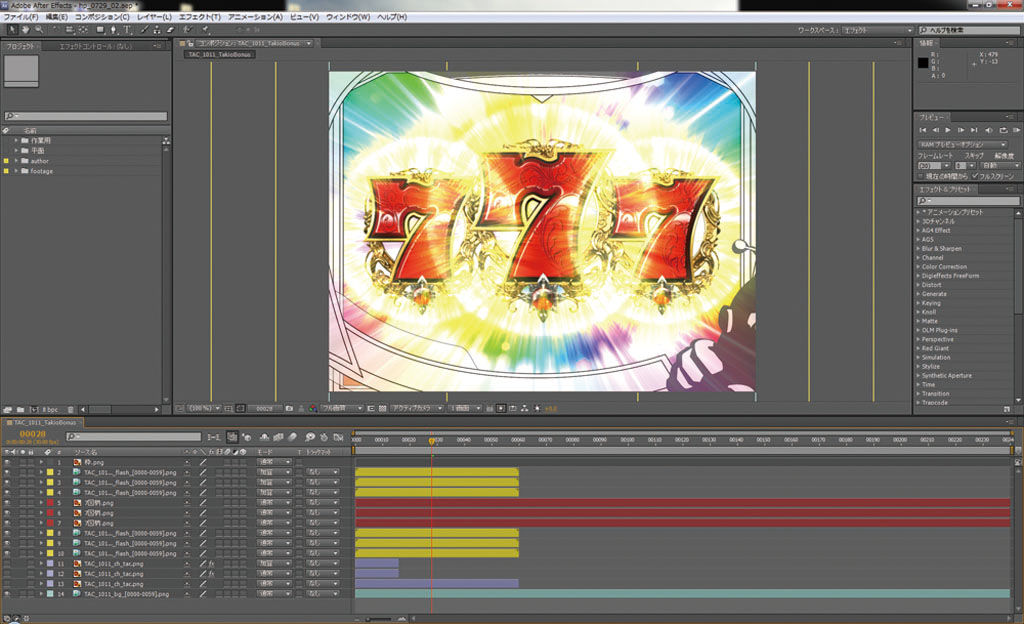Image resolution: width=1024 pixels, height=624 pixels.
Task: Click the snapshot camera icon in viewer
Action: pyautogui.click(x=289, y=409)
